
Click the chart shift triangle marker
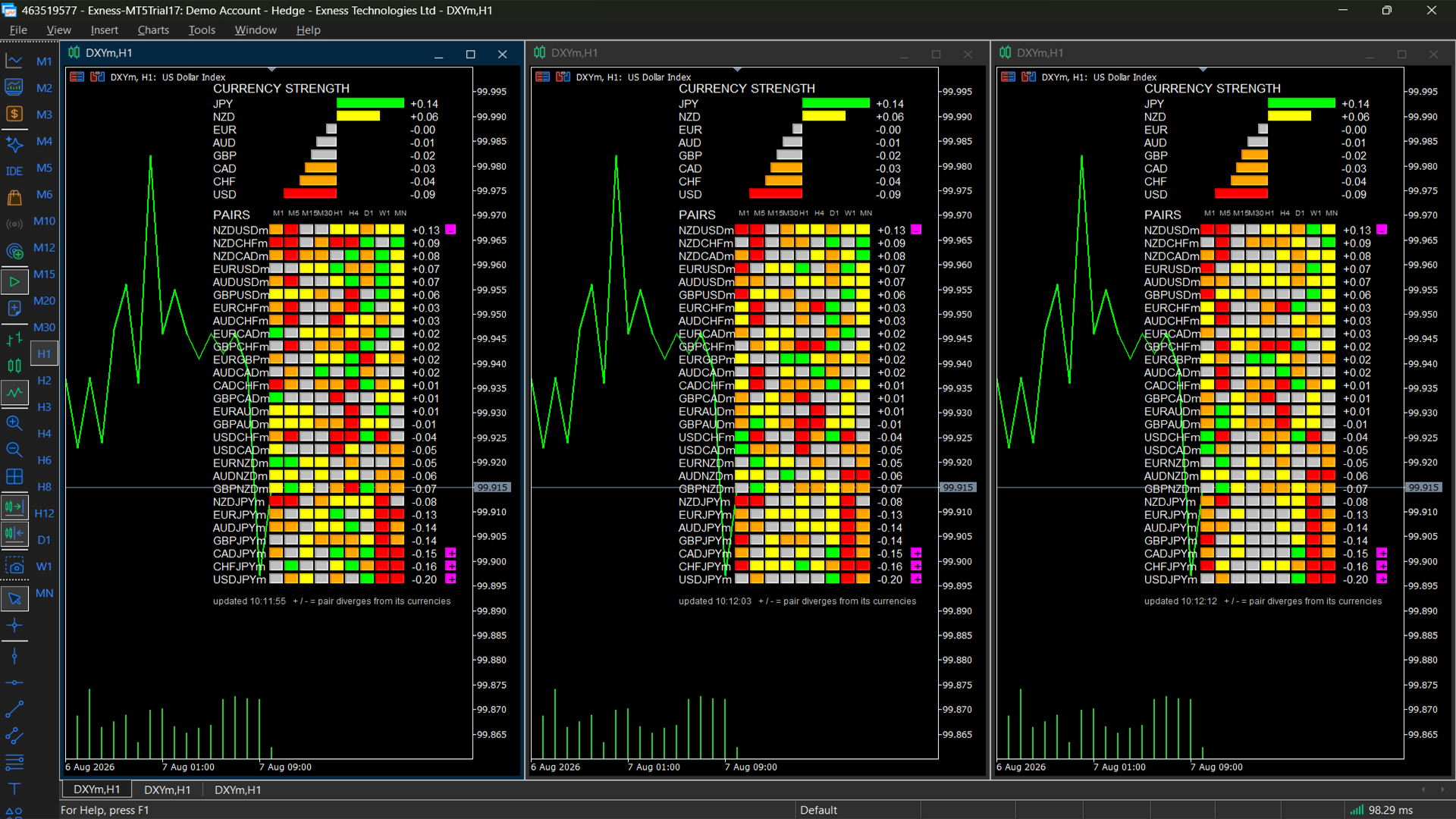271,70
